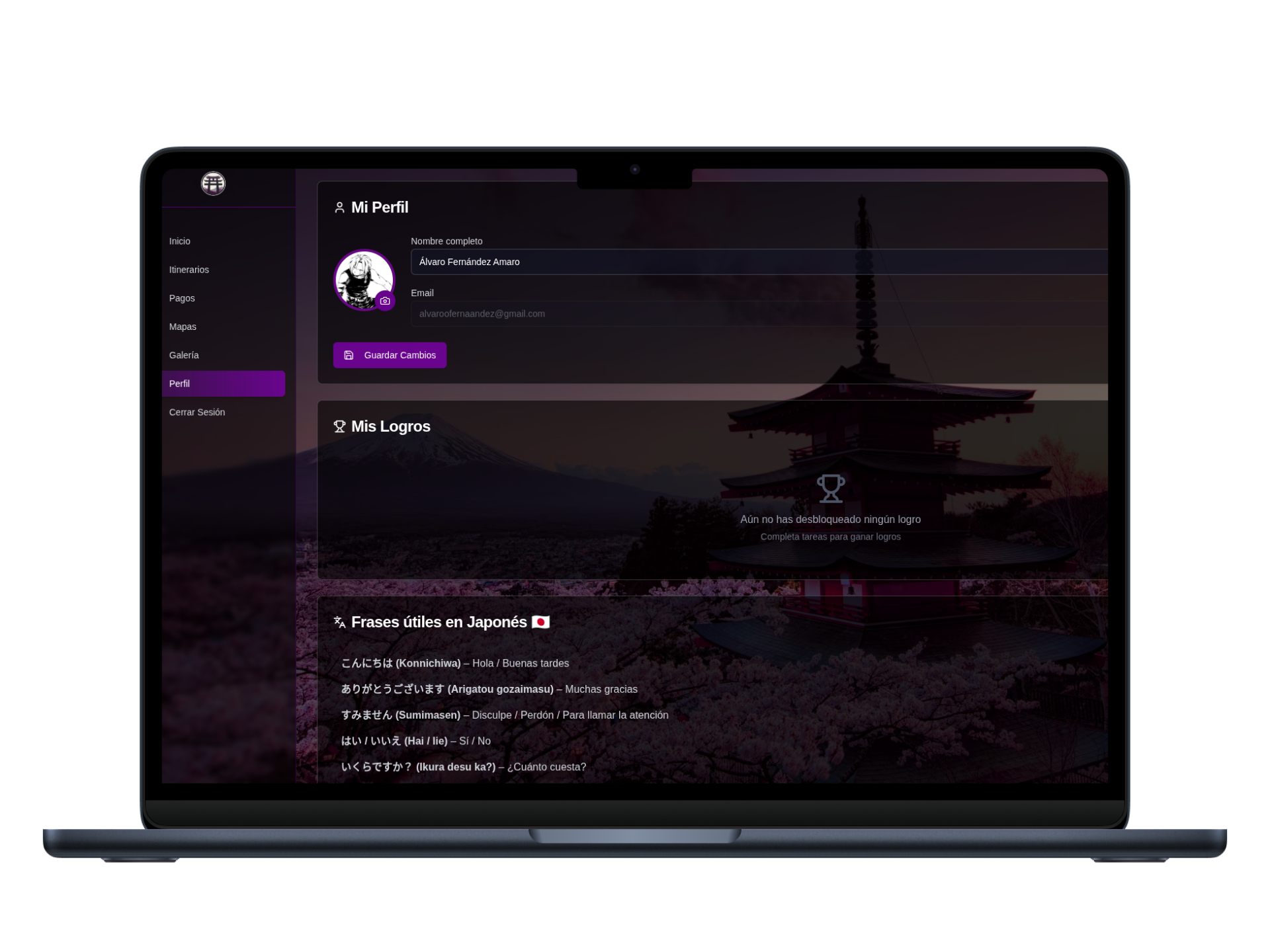Viewport: 1270px width, 952px height.
Task: Open the Pagos section from the sidebar
Action: coord(182,297)
